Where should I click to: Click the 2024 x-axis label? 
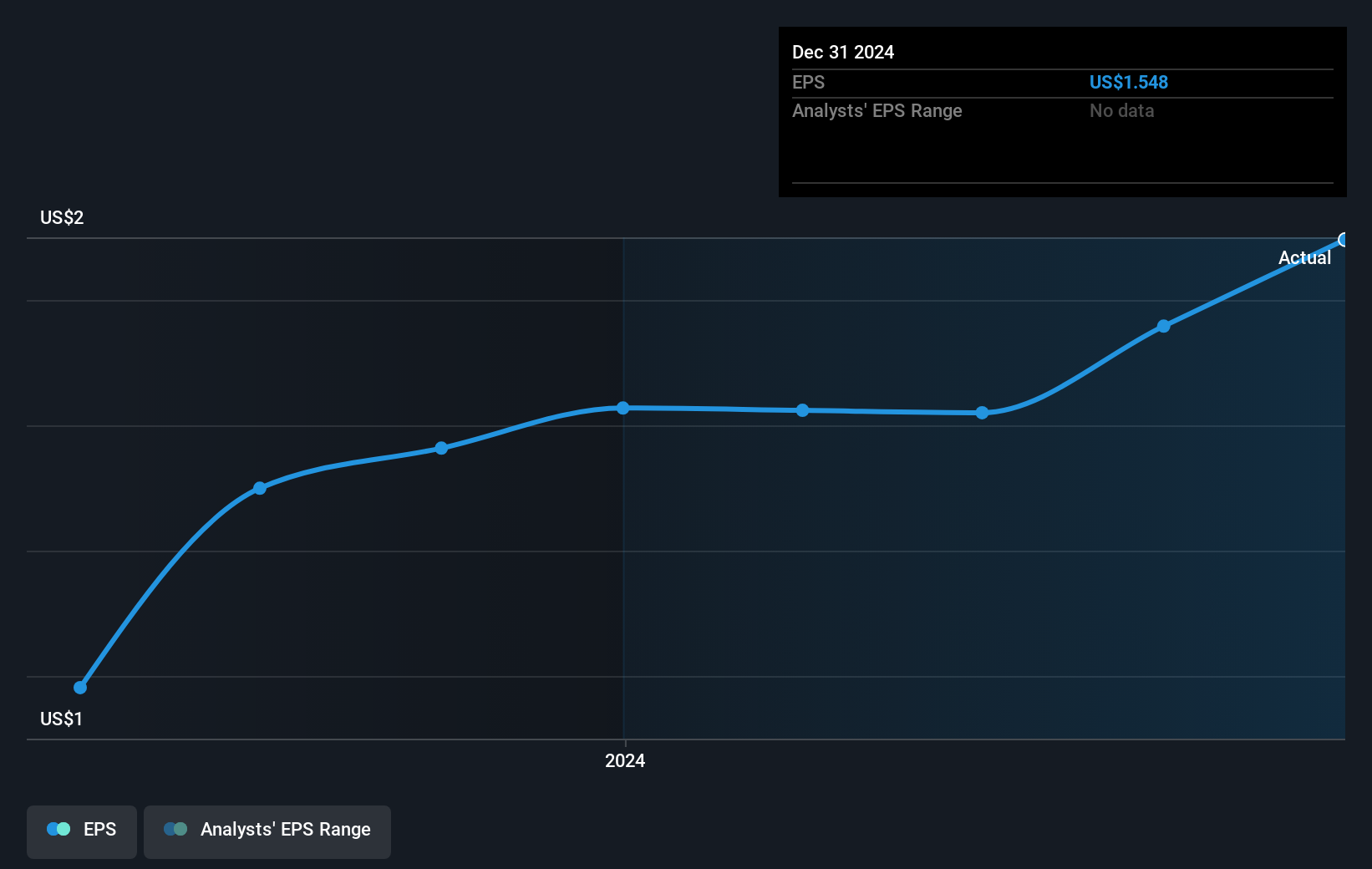coord(625,761)
